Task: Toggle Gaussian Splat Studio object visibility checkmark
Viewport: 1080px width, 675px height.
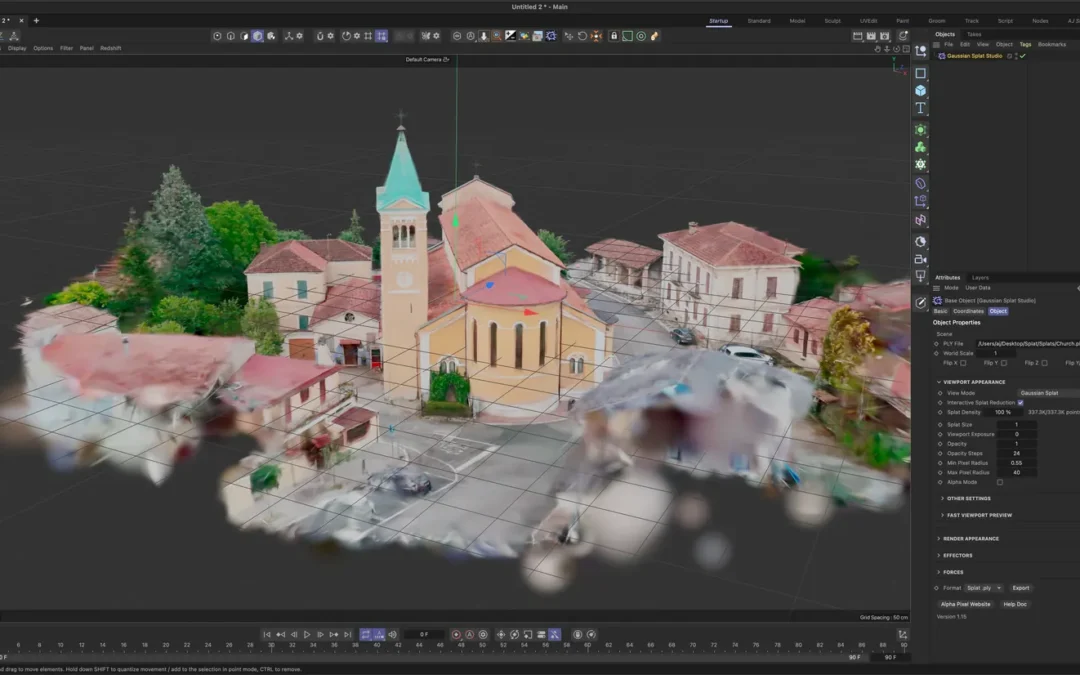Action: [x=1022, y=56]
